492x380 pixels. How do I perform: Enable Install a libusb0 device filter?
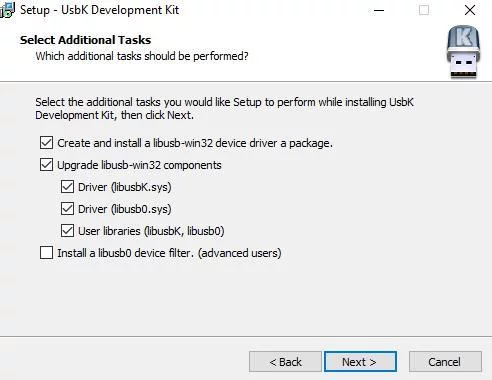click(46, 253)
